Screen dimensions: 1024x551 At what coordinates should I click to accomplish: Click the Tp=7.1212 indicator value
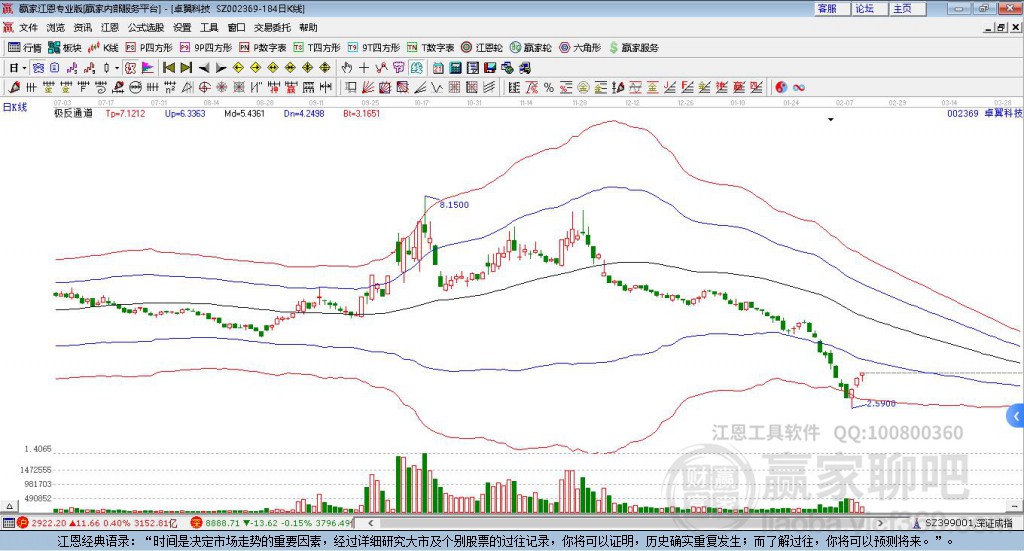[x=125, y=113]
